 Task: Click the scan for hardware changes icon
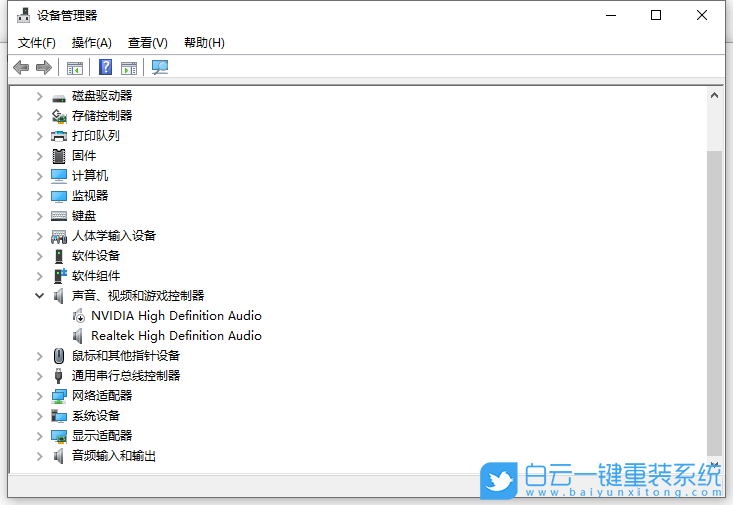(160, 67)
